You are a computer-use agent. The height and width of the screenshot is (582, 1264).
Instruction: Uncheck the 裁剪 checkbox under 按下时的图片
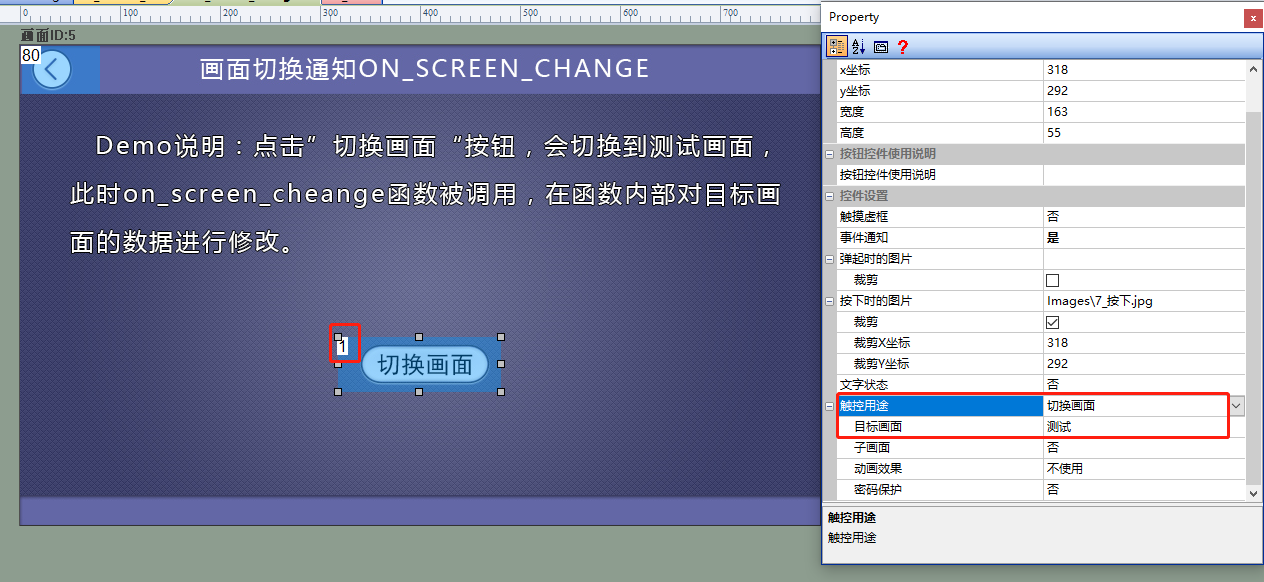click(1052, 322)
